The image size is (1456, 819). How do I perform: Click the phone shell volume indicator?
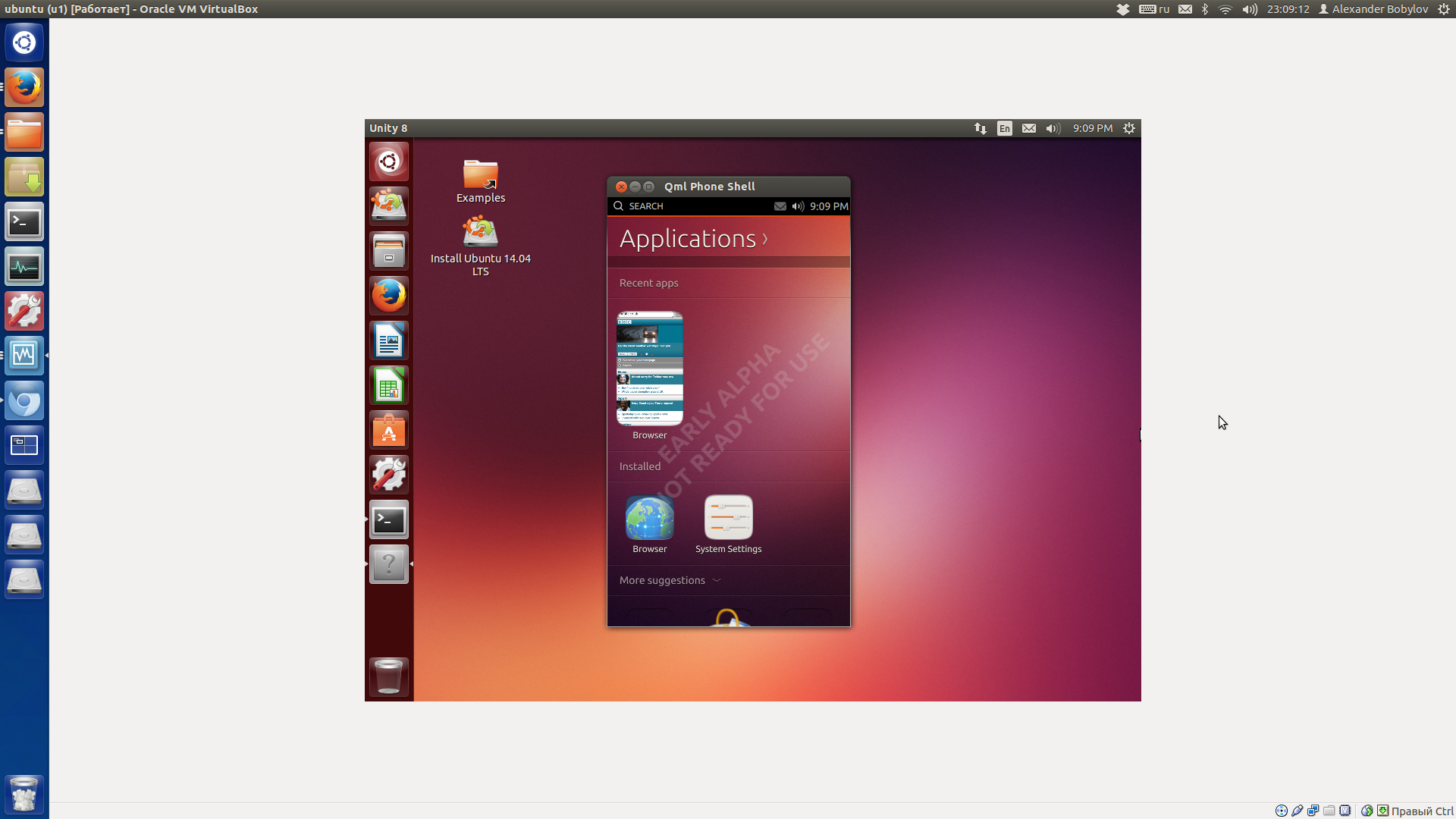(x=798, y=206)
